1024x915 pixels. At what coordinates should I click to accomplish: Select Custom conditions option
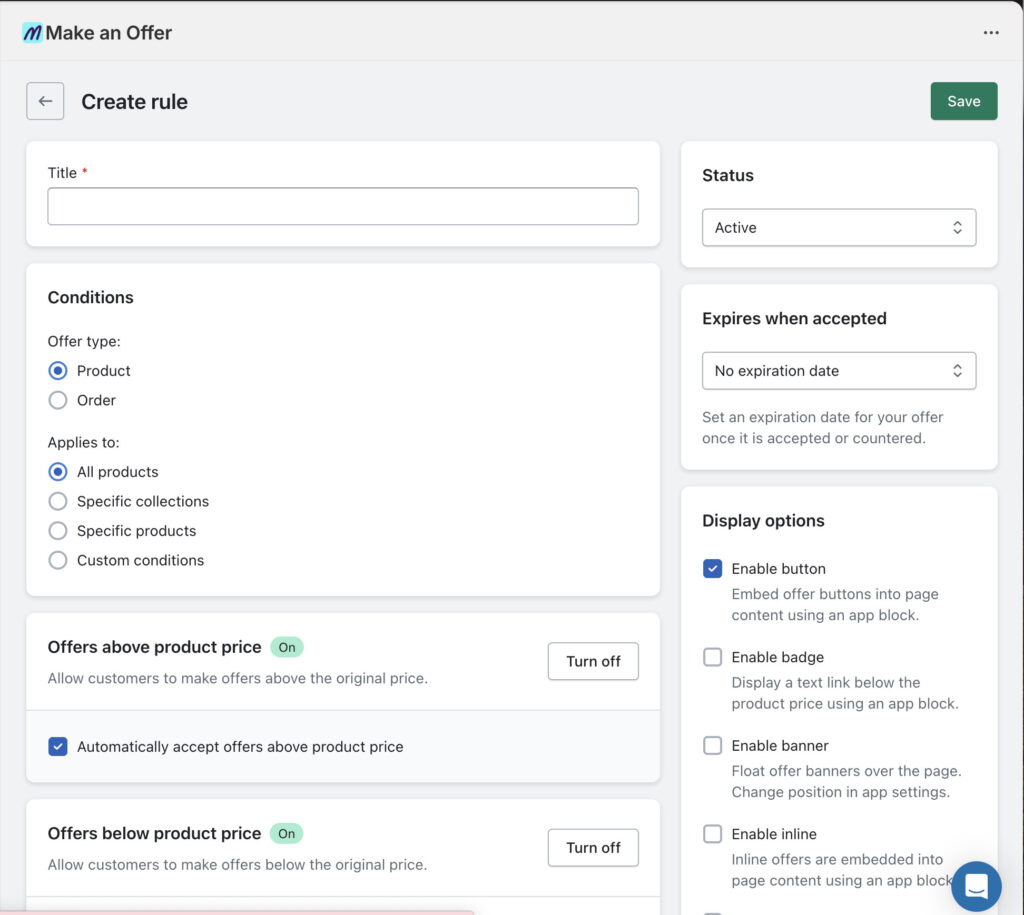[x=58, y=560]
